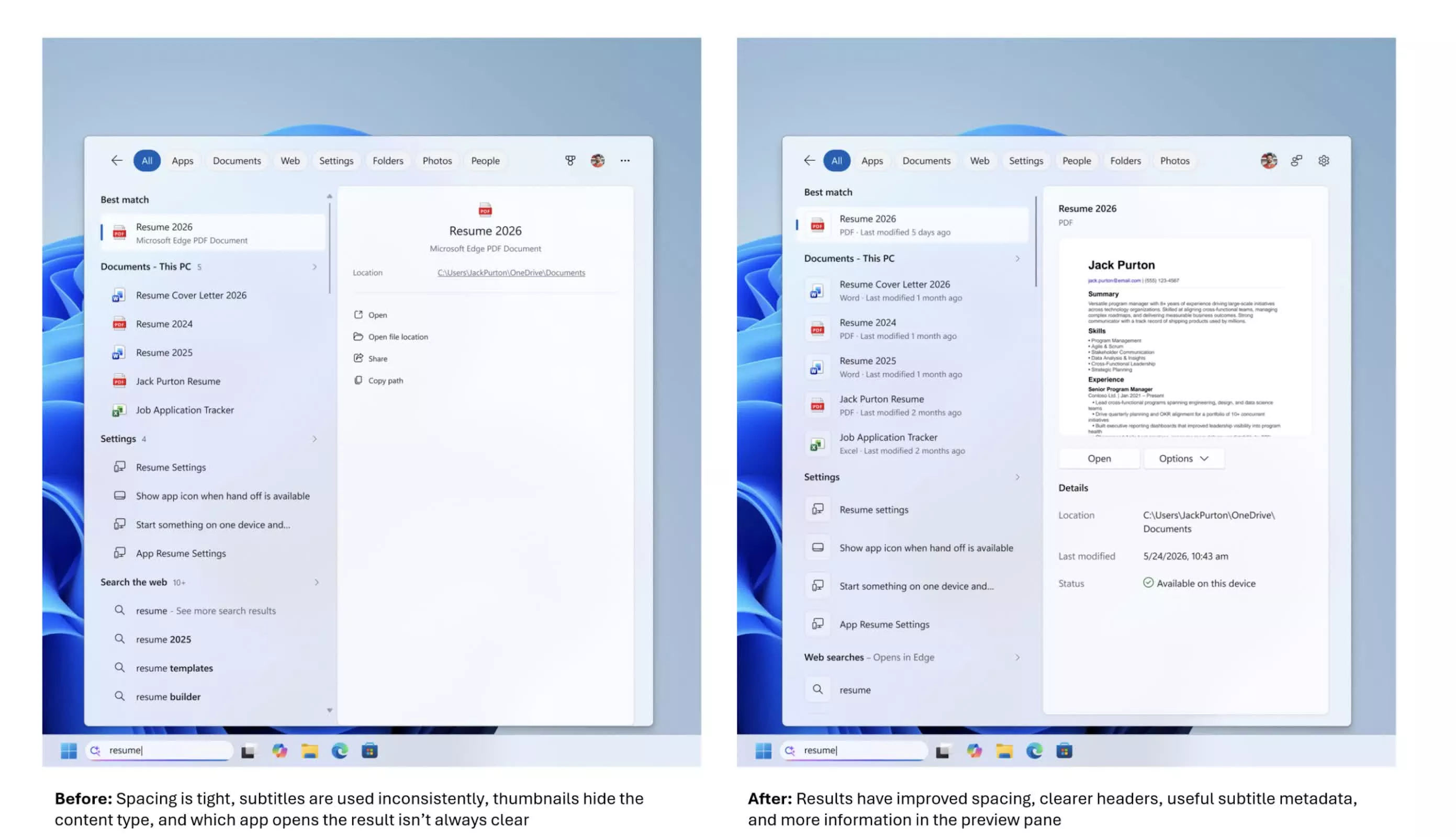Click the Open file location action in Before preview
Image resolution: width=1456 pixels, height=837 pixels.
391,336
